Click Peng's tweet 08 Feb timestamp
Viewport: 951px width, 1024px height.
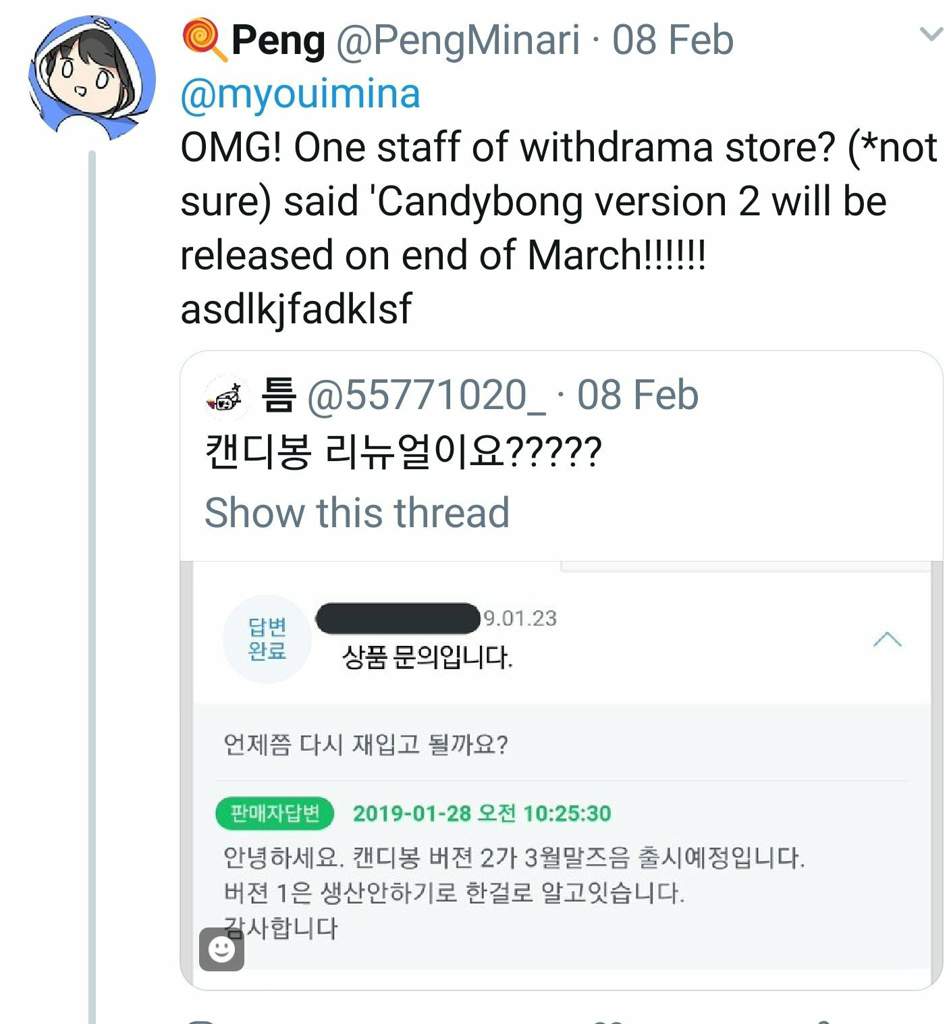673,40
